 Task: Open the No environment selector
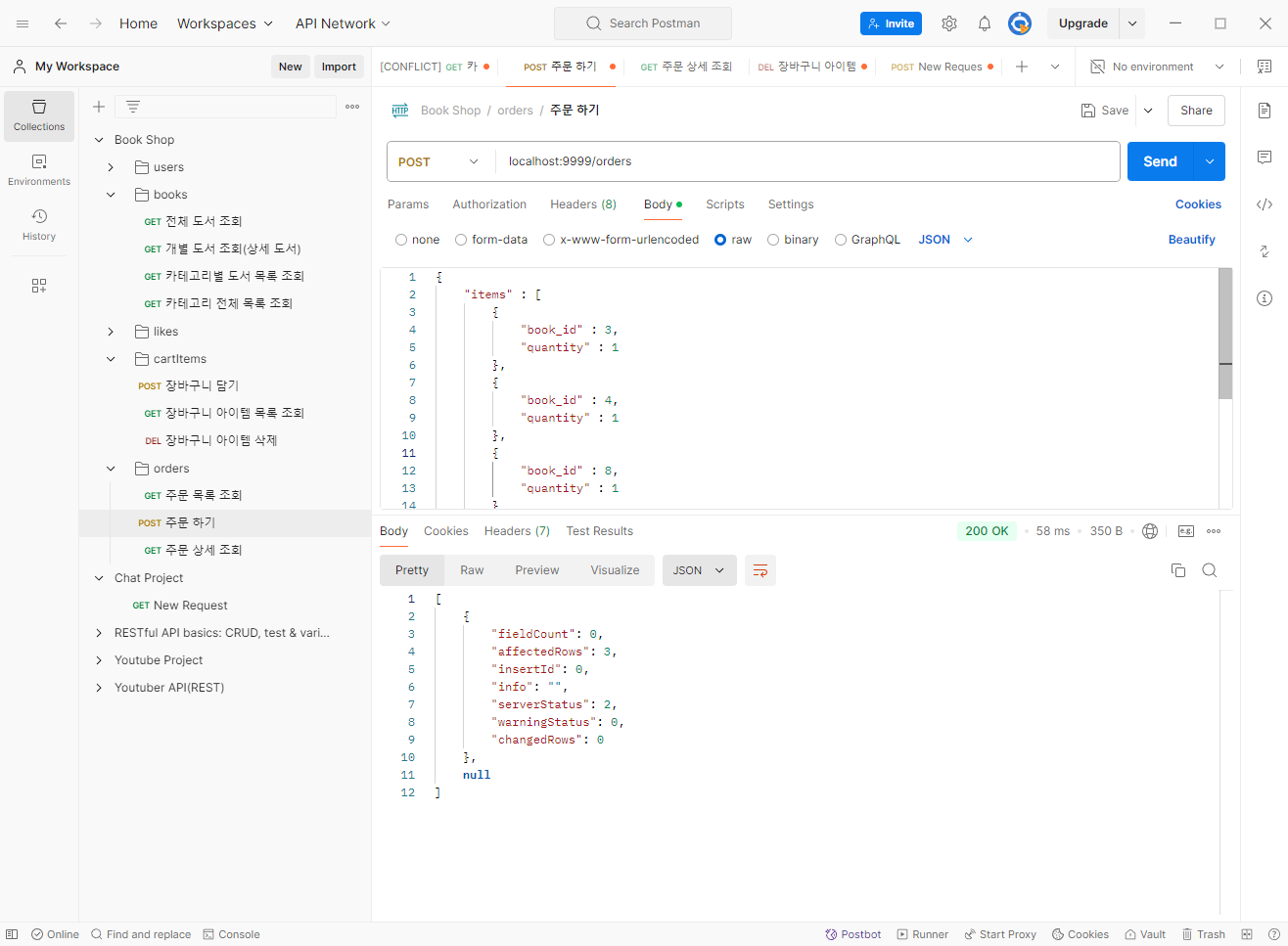1158,67
